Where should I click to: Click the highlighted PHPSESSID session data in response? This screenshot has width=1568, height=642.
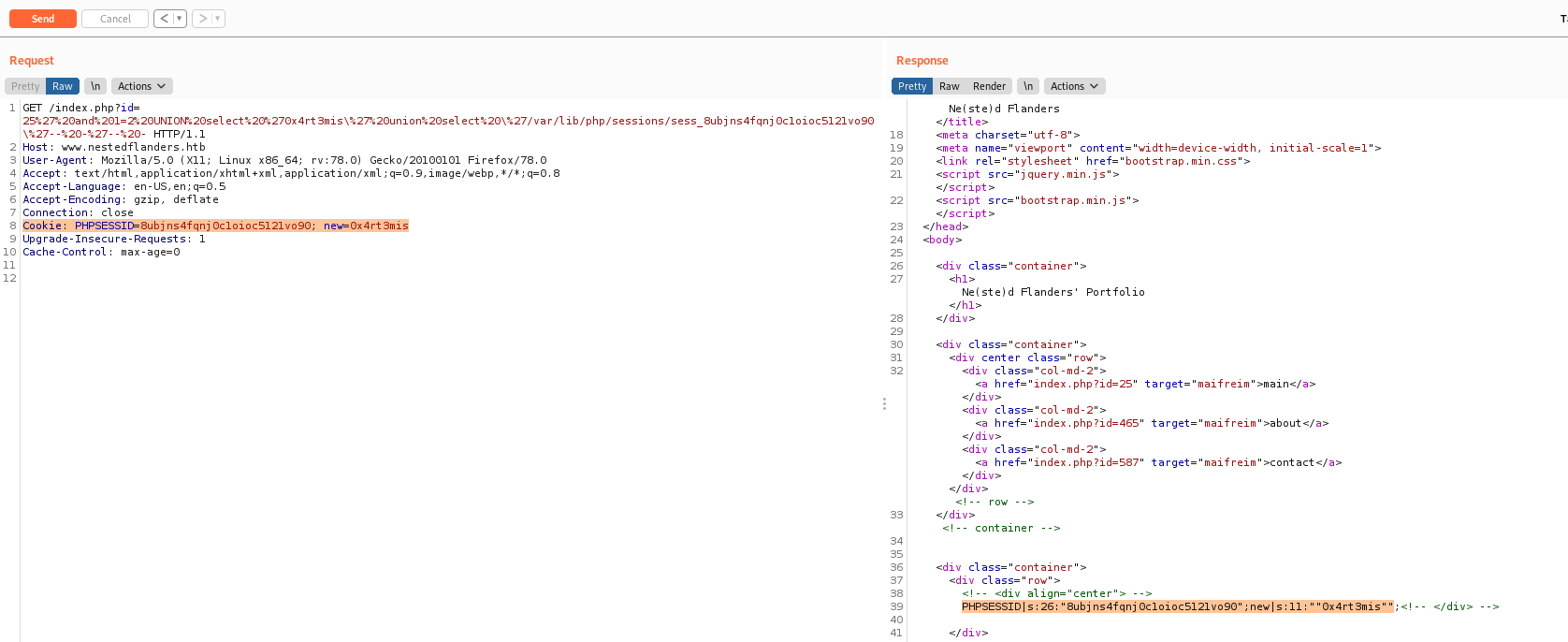click(x=1178, y=606)
